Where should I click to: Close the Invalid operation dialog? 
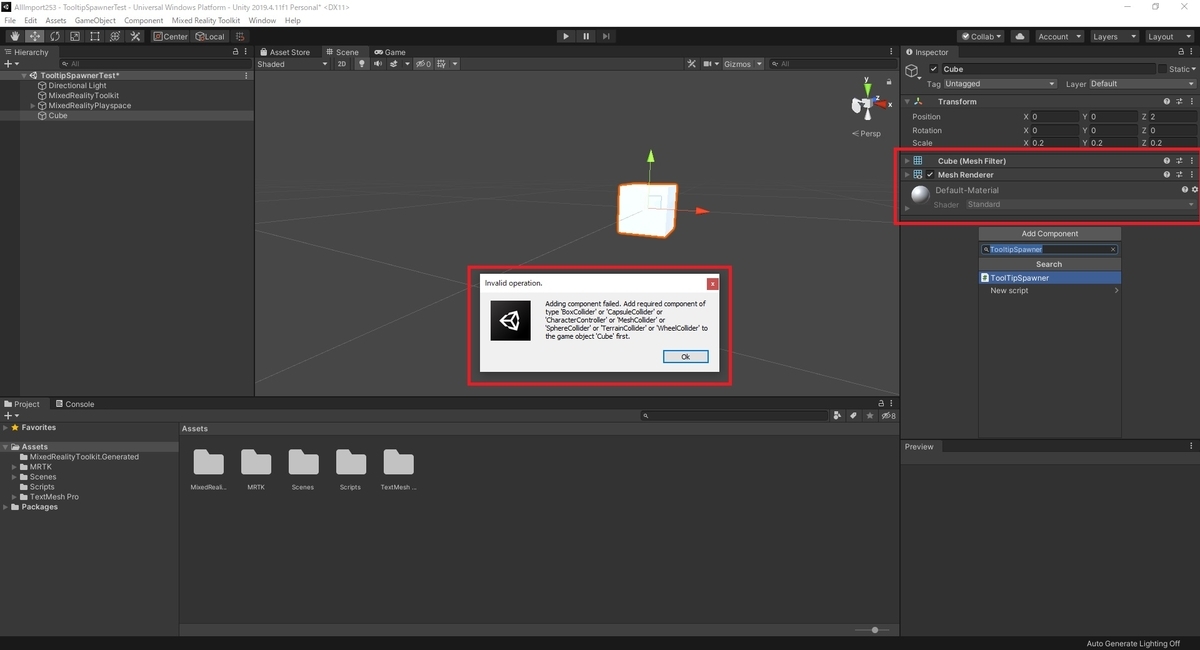[x=712, y=283]
